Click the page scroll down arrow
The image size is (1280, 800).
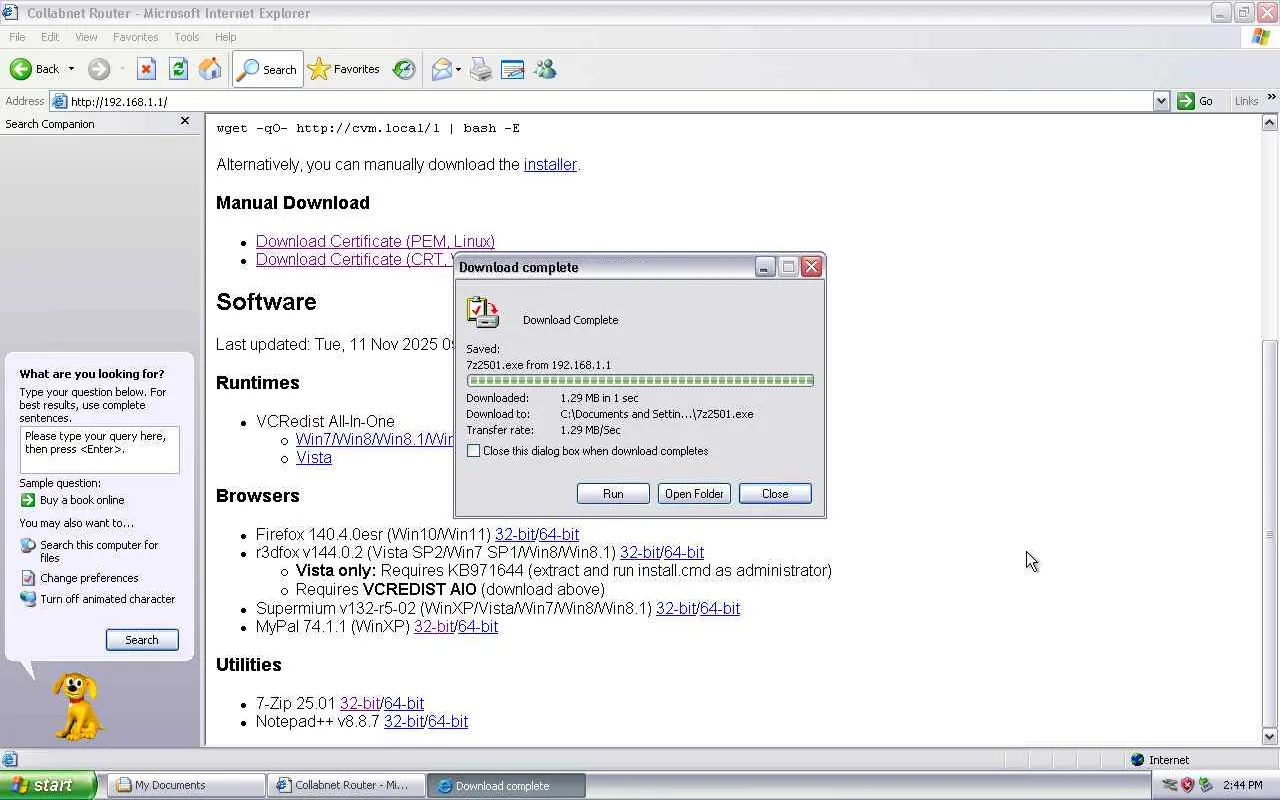[1270, 737]
